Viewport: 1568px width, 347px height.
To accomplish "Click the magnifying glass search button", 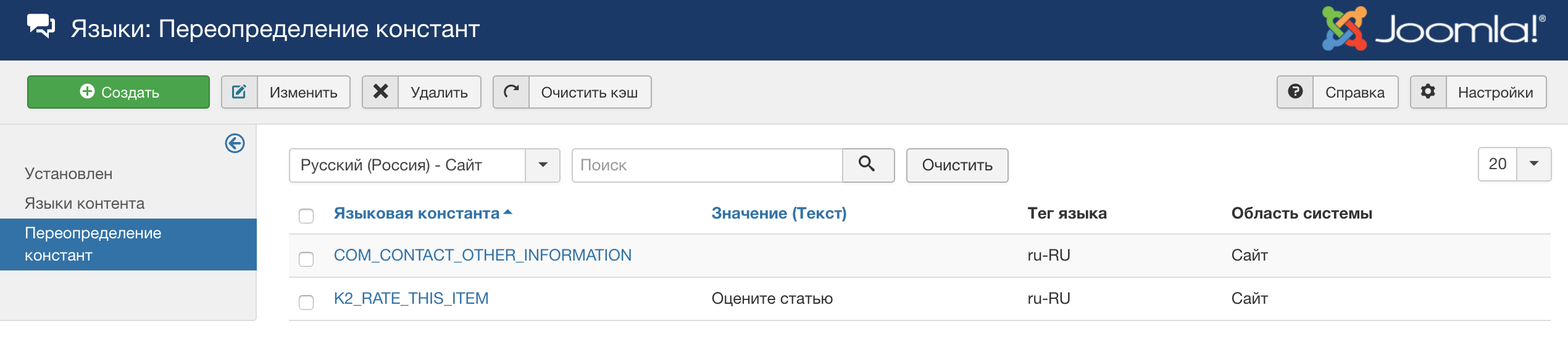I will (867, 164).
